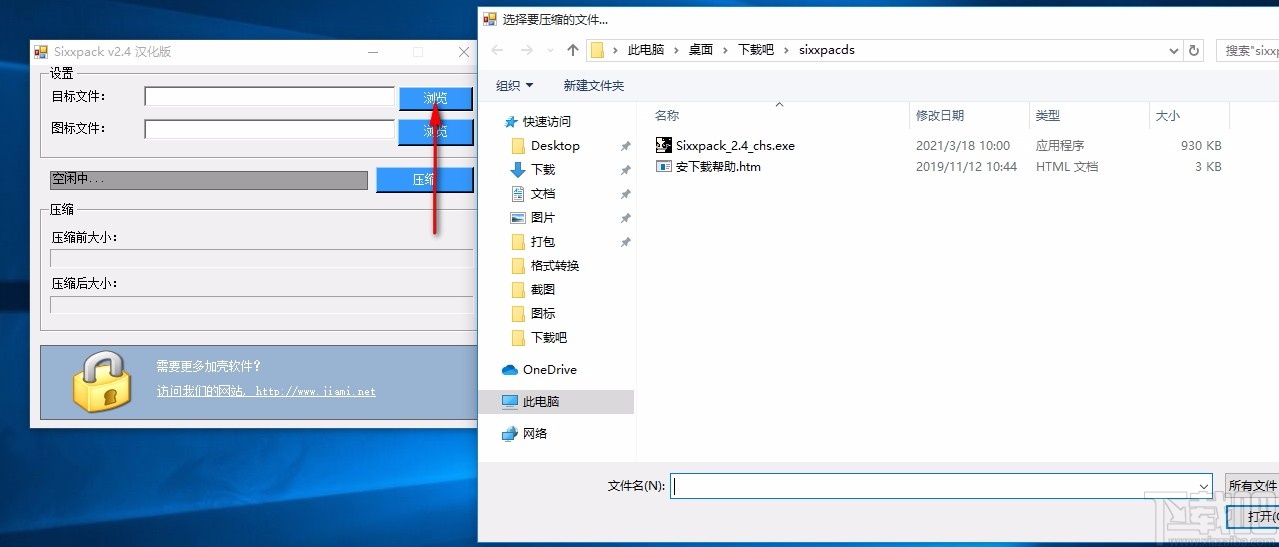Click the 空闲中 status progress bar
The width and height of the screenshot is (1279, 547).
(209, 180)
